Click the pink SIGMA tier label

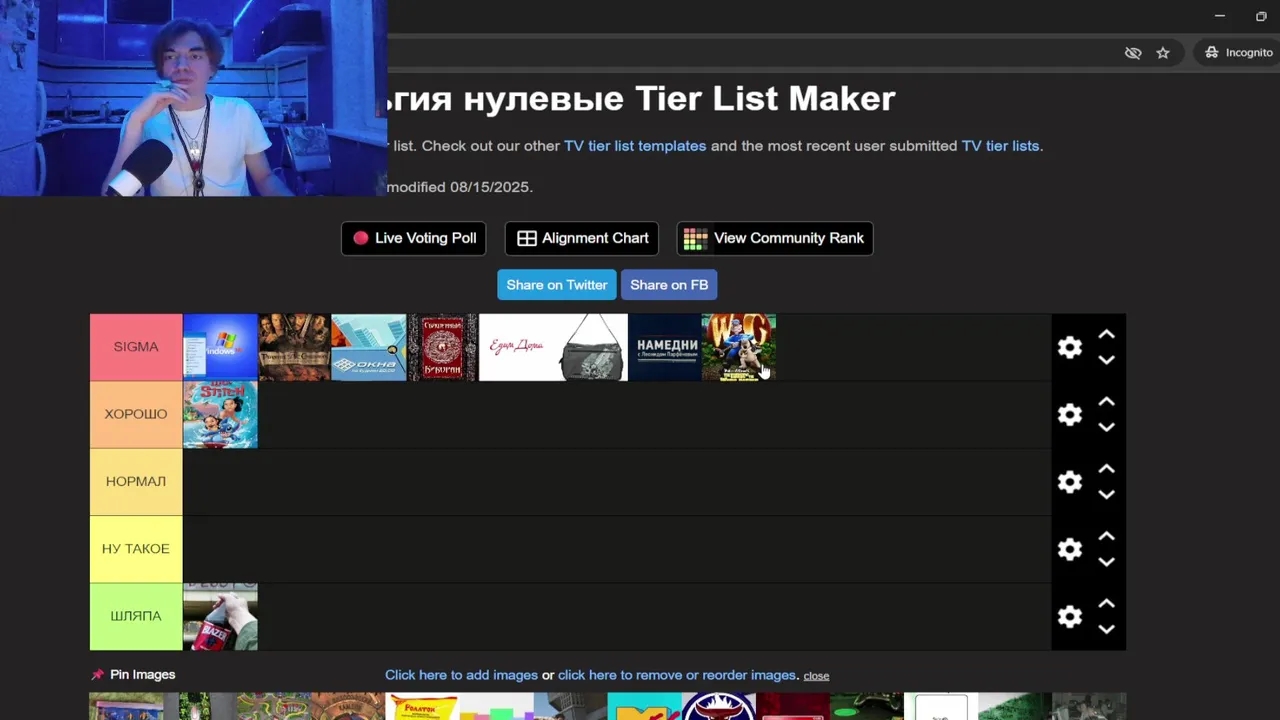[136, 347]
